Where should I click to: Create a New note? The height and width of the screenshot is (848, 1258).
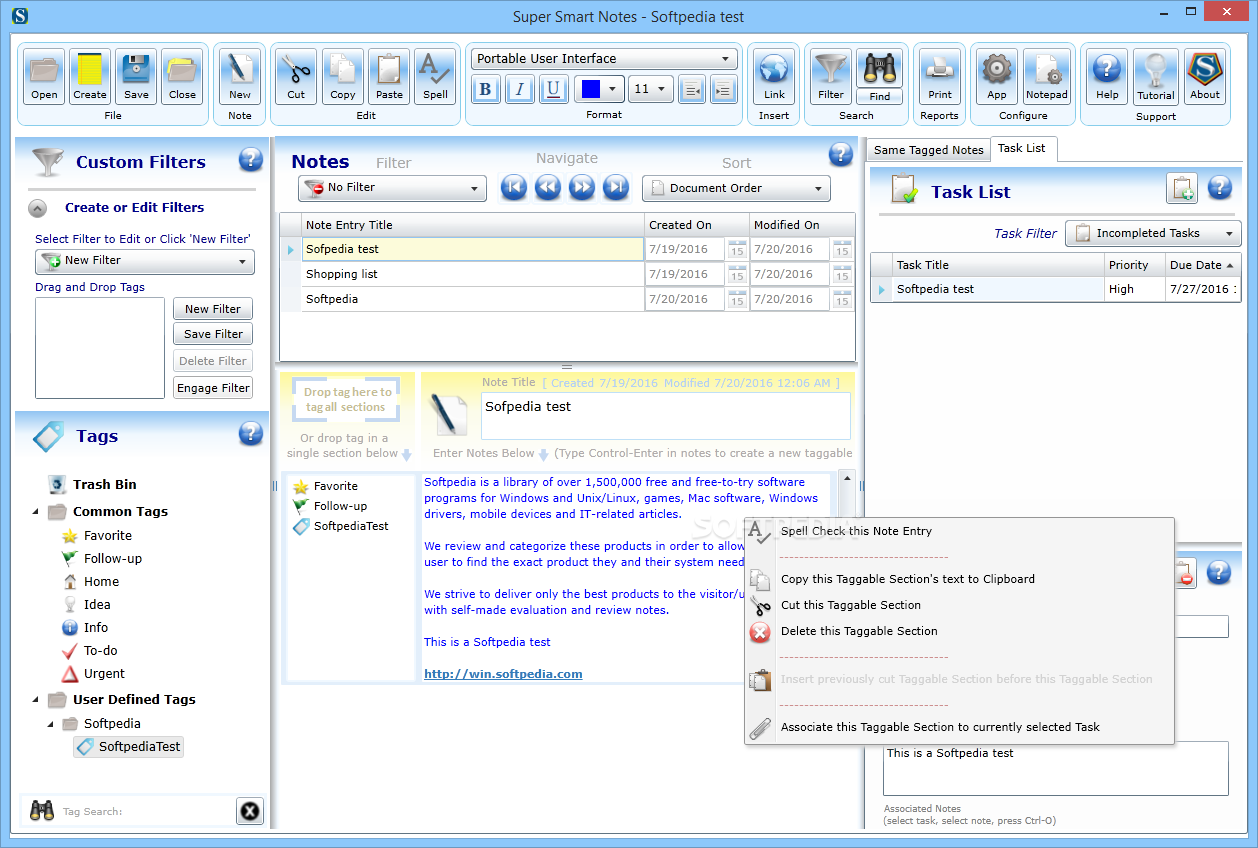click(240, 76)
